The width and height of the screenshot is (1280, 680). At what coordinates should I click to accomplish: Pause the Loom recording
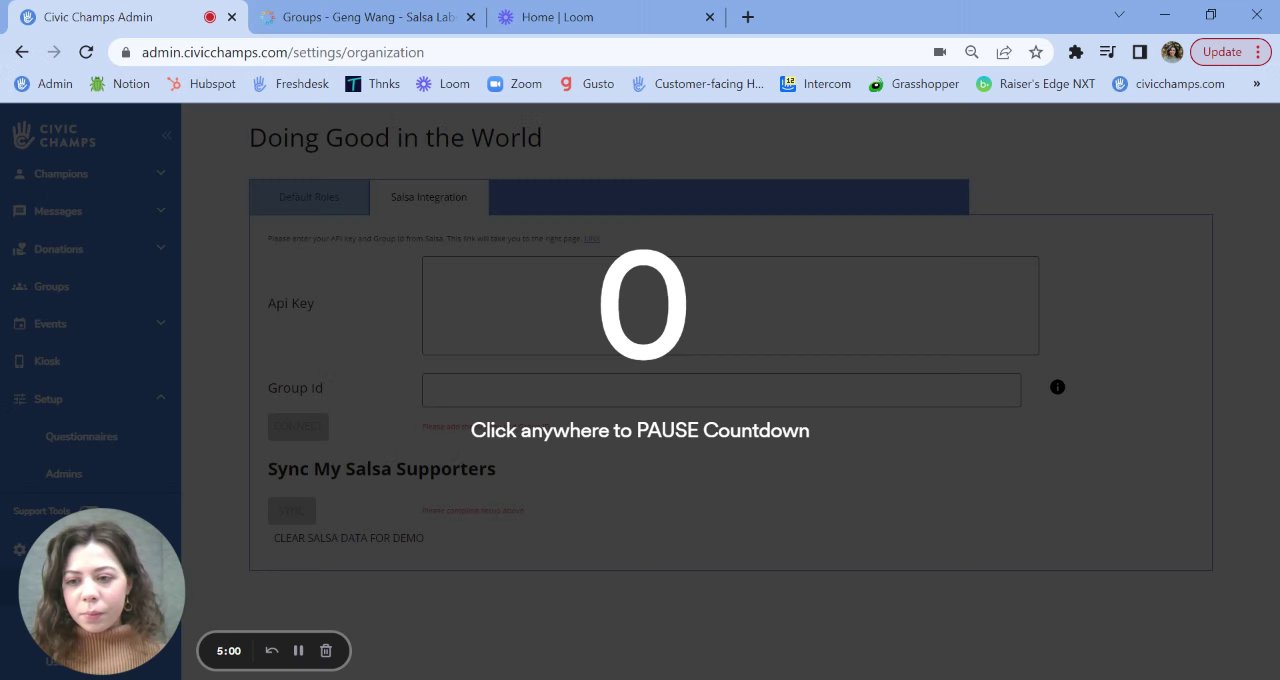(298, 650)
